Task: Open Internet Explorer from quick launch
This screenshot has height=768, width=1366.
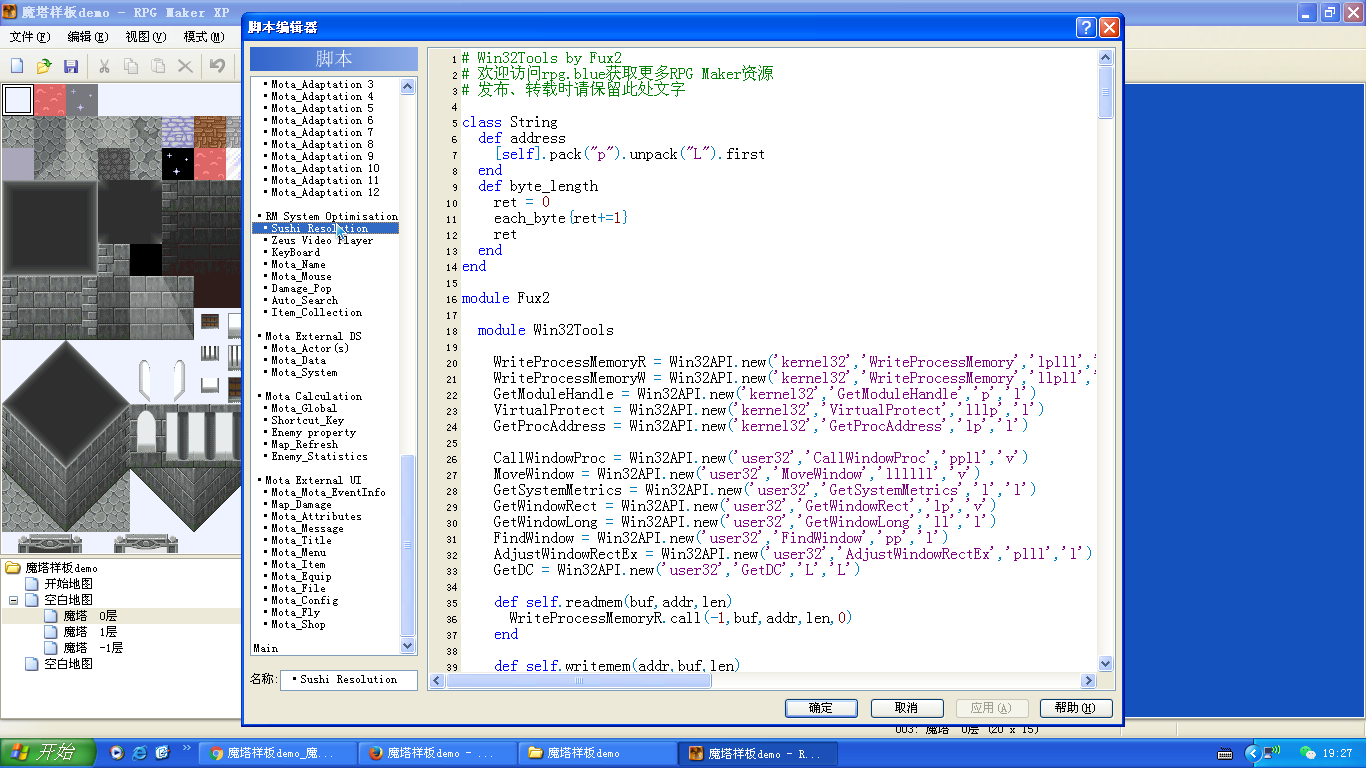Action: tap(140, 752)
